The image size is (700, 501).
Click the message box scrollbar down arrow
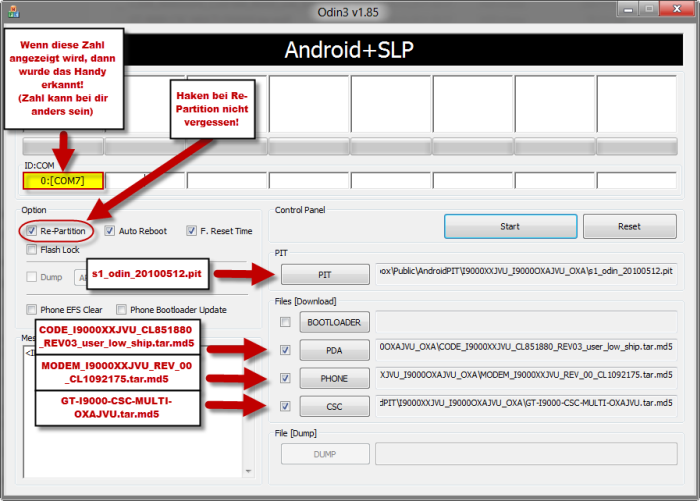click(248, 471)
